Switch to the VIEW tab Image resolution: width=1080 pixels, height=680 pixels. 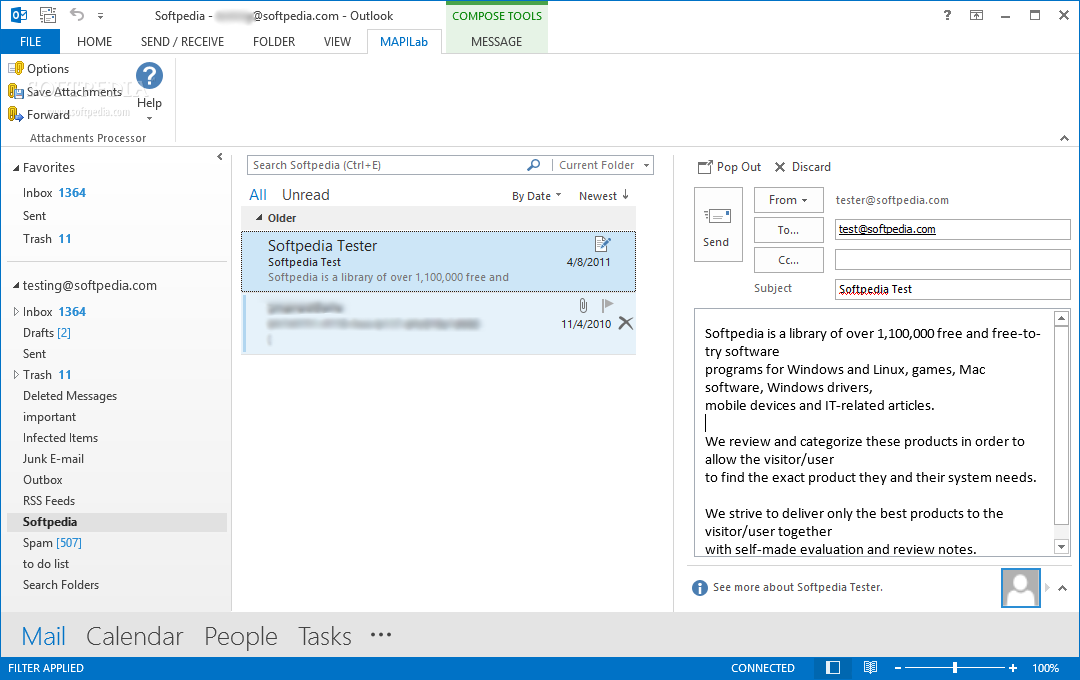pos(338,41)
